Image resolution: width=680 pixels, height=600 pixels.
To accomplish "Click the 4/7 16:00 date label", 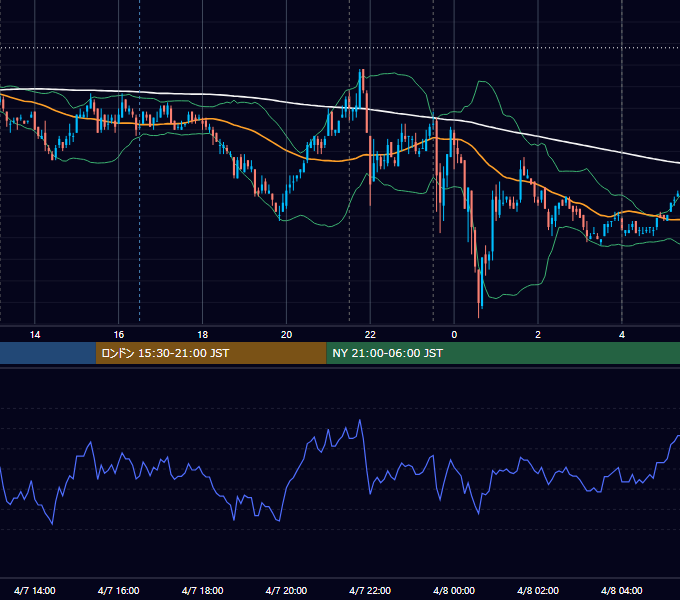I will pyautogui.click(x=118, y=590).
